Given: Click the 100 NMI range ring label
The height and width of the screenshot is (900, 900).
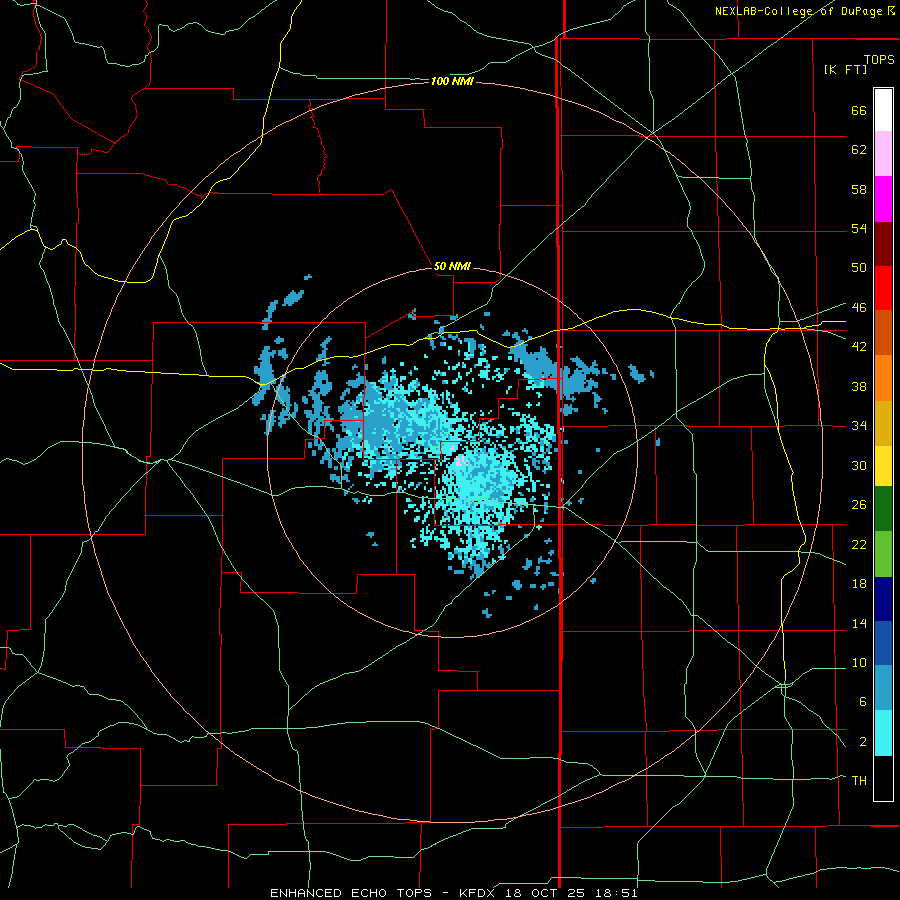Looking at the screenshot, I should click(x=452, y=82).
